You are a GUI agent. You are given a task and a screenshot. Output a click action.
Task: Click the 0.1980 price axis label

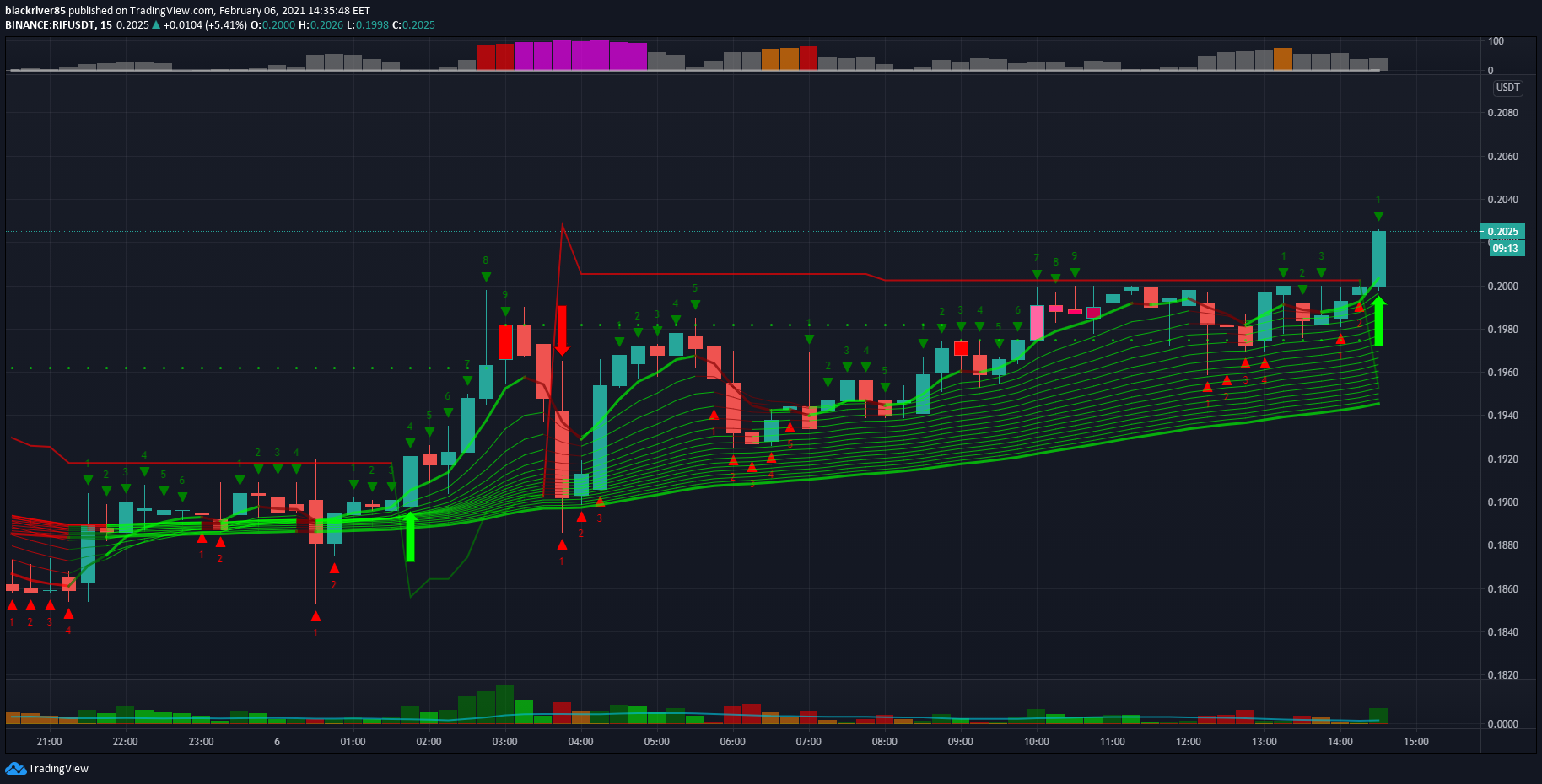coord(1502,330)
